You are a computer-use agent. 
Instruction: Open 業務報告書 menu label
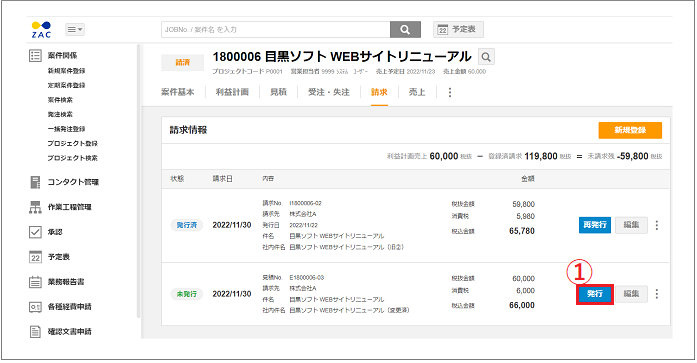coord(66,282)
